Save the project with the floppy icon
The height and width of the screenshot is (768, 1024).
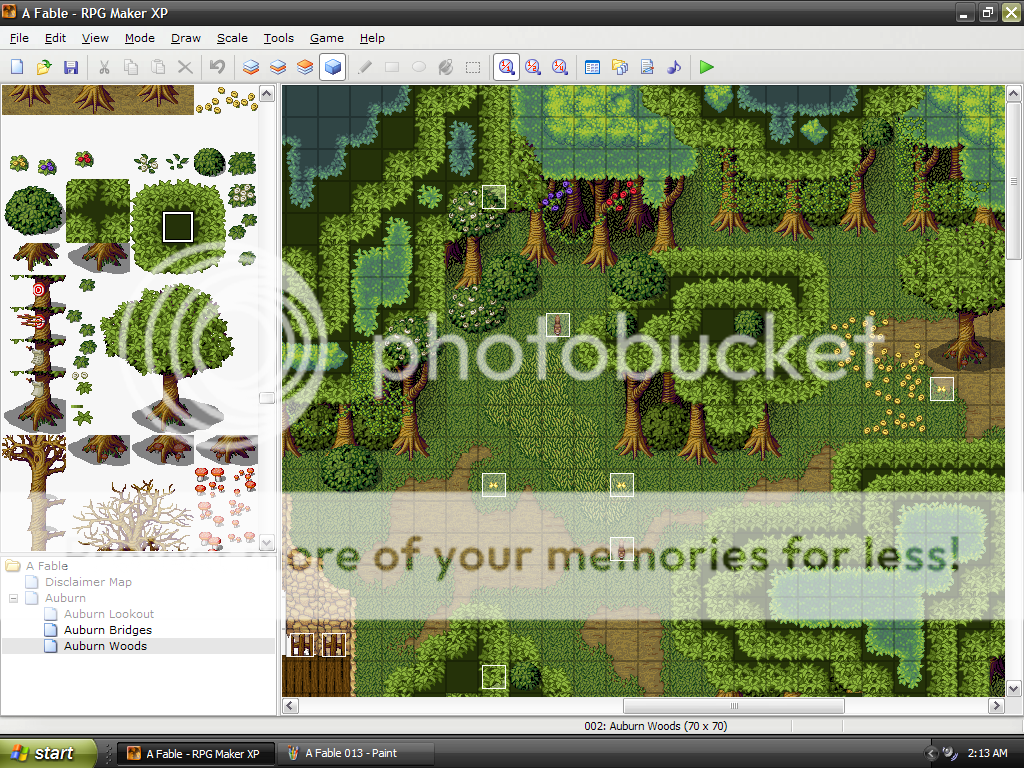point(71,67)
